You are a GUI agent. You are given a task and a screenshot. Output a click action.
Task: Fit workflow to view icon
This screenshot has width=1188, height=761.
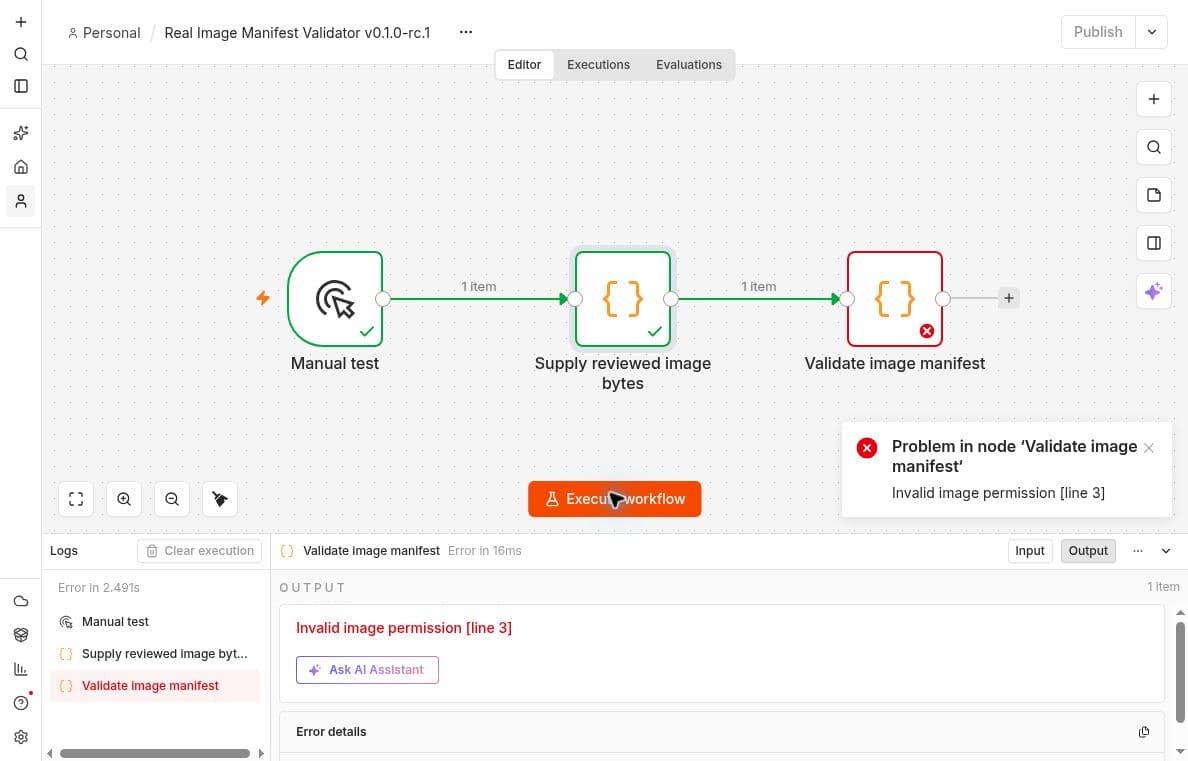coord(76,499)
